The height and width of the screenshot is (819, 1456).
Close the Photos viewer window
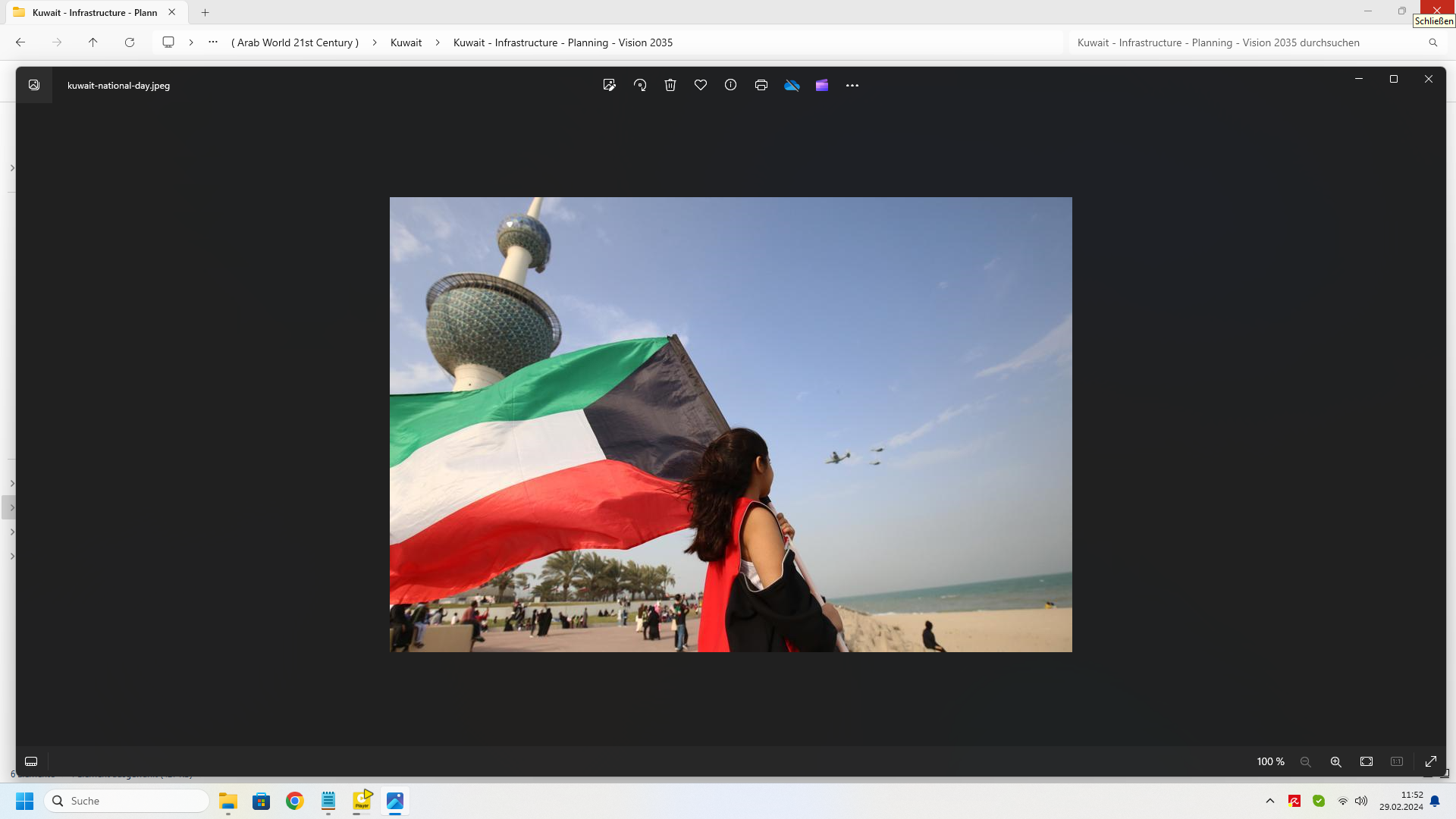(1429, 79)
